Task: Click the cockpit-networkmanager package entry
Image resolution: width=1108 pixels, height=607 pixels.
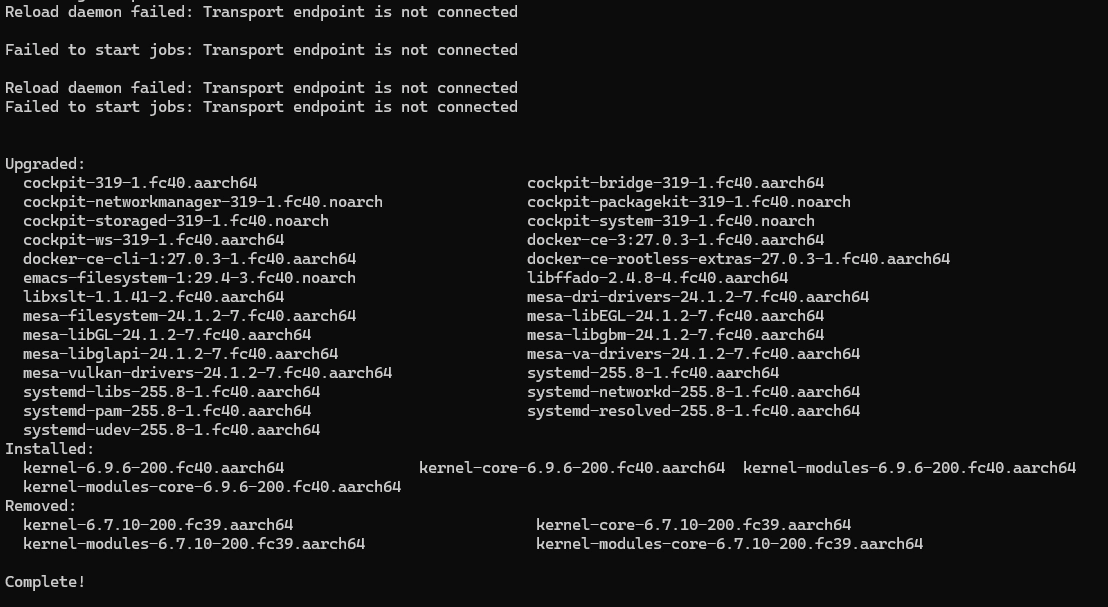Action: tap(202, 202)
